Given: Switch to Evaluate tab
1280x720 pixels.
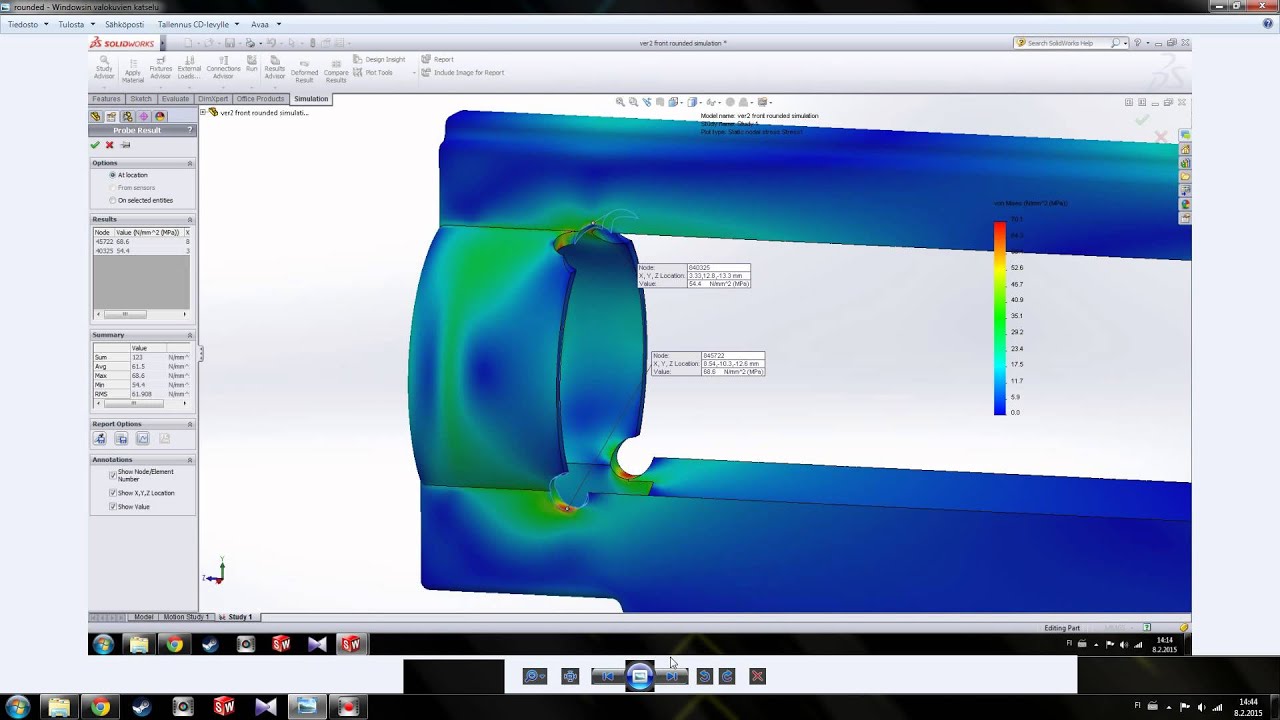Looking at the screenshot, I should (x=175, y=99).
